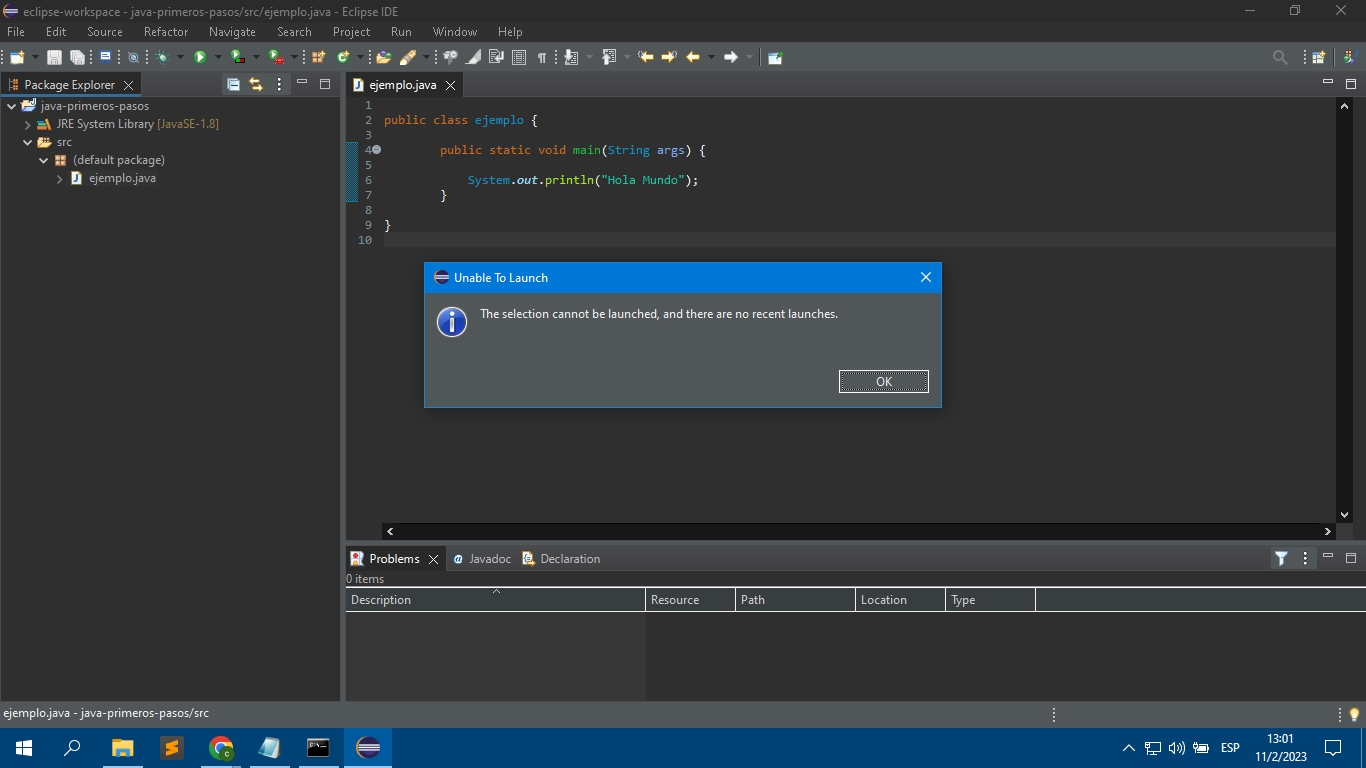Viewport: 1366px width, 768px height.
Task: Click the Next Edit Location arrow
Action: (669, 57)
